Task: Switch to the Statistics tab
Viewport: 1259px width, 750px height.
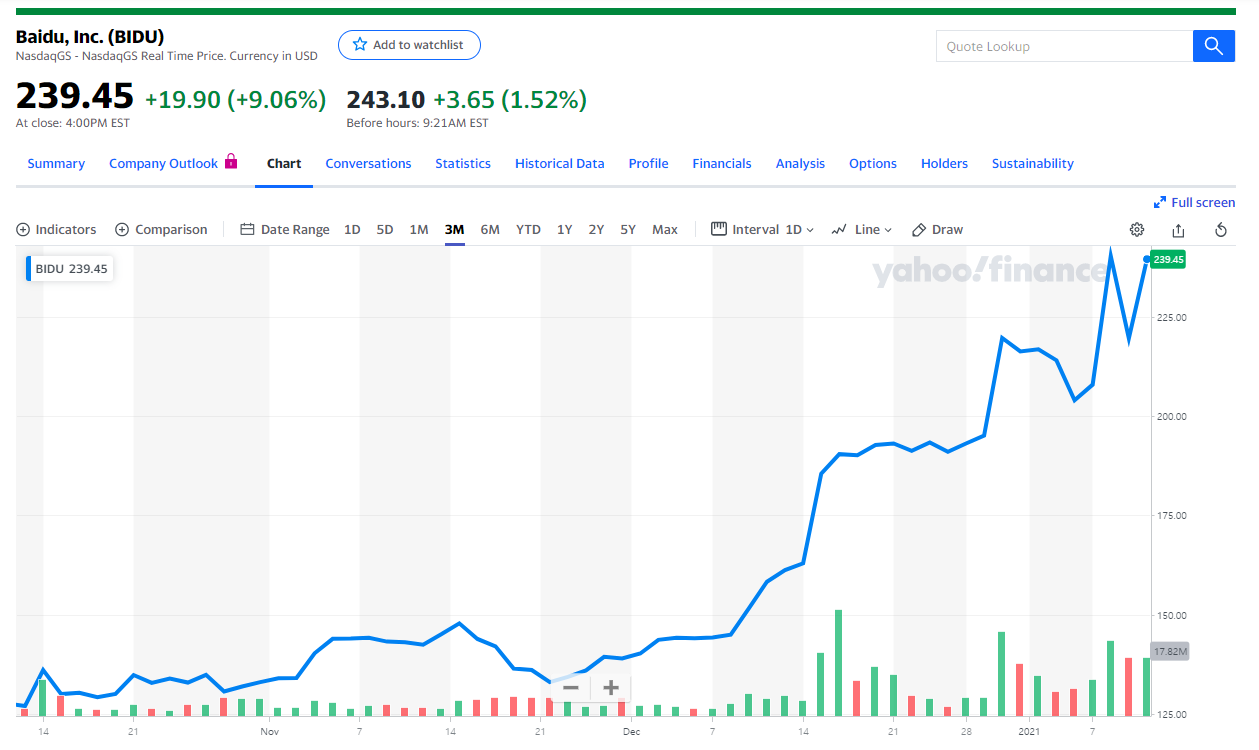Action: point(463,164)
